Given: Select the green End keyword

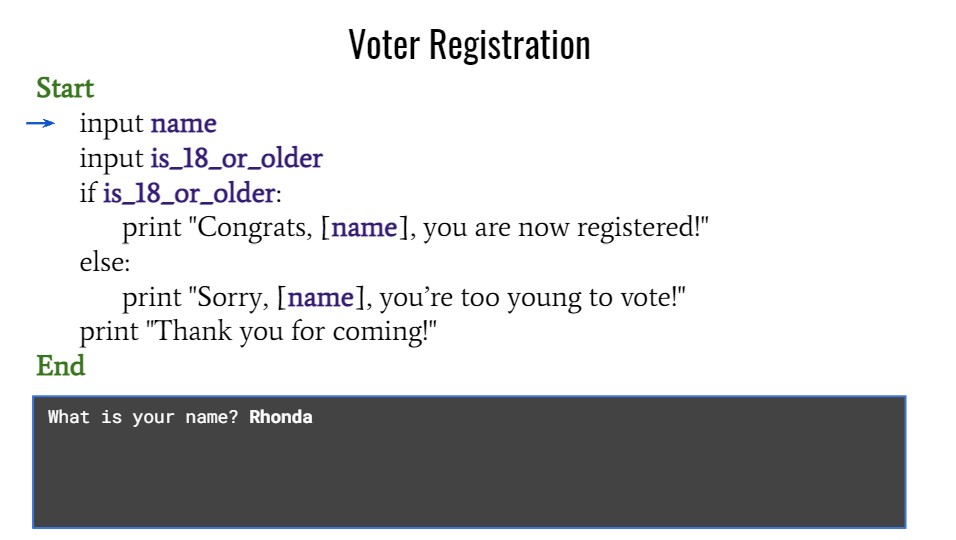Looking at the screenshot, I should click(x=60, y=366).
